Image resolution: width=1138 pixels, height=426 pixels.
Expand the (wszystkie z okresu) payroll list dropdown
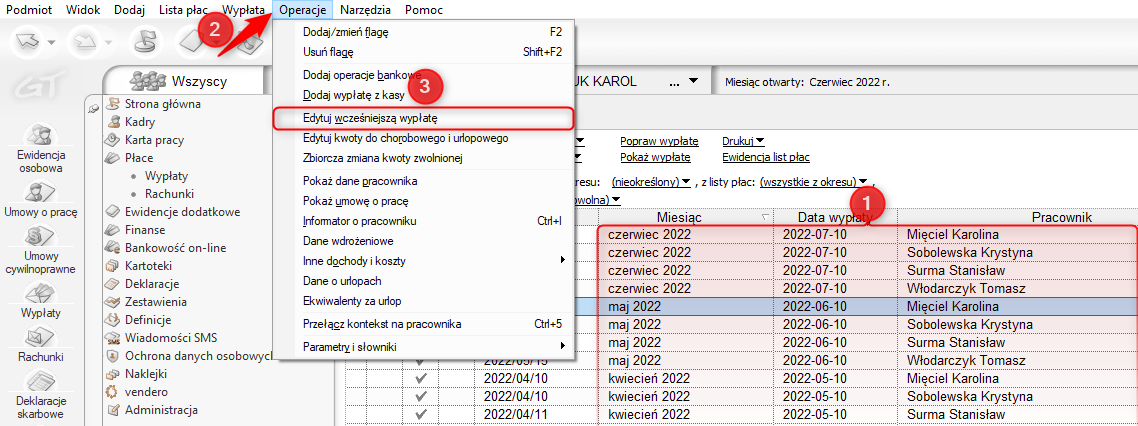click(814, 182)
